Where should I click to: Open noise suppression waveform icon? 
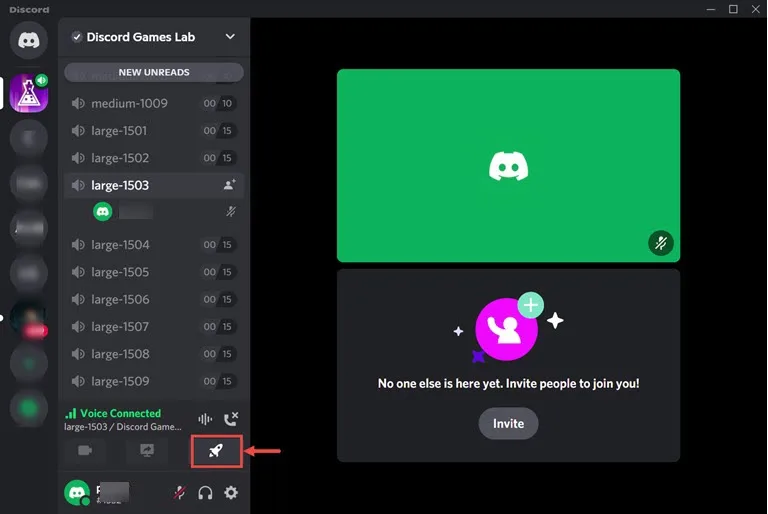point(205,419)
